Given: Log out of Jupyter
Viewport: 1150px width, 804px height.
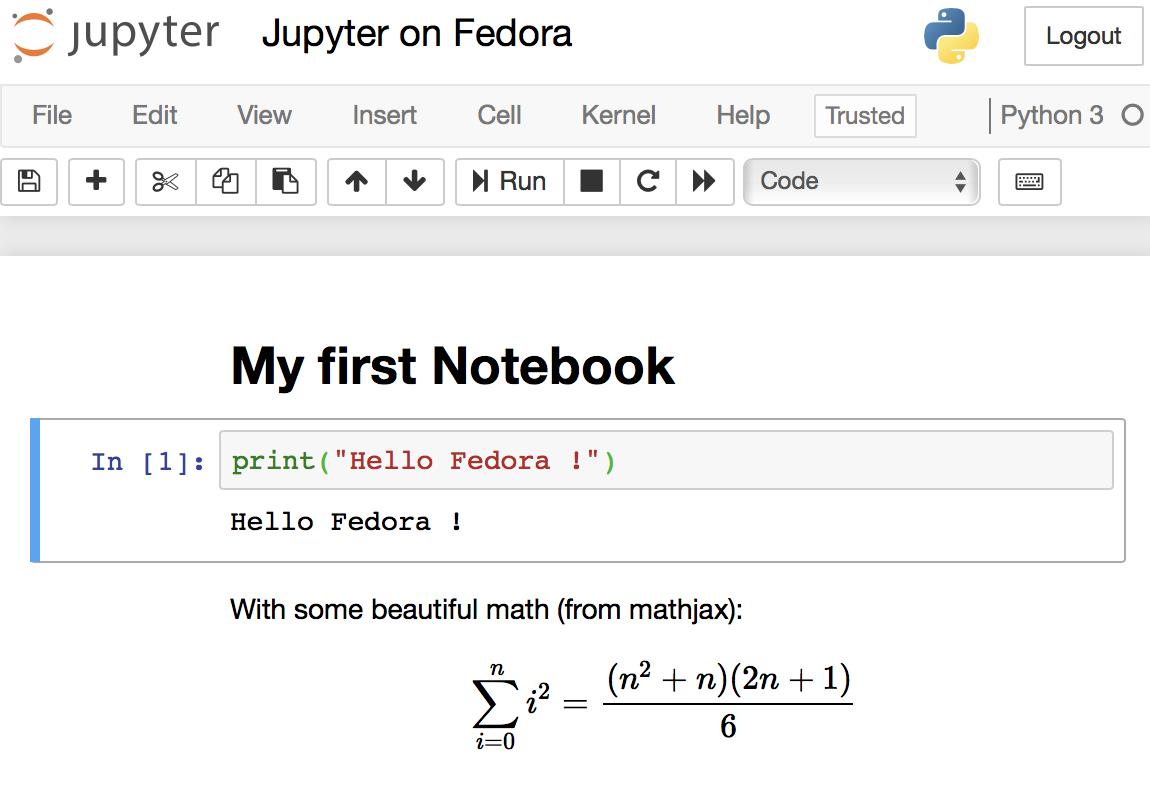Looking at the screenshot, I should [x=1083, y=36].
